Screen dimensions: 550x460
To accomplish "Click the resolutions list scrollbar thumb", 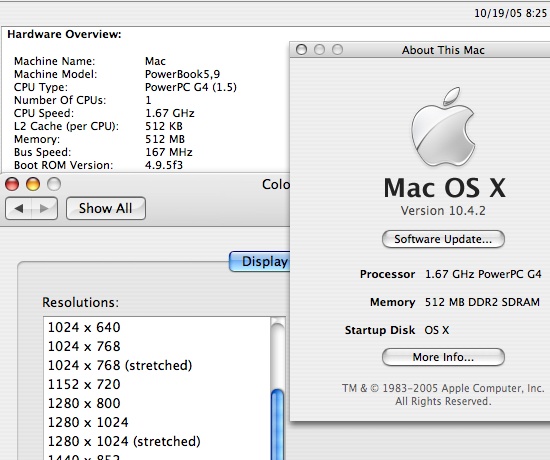I will pyautogui.click(x=278, y=425).
